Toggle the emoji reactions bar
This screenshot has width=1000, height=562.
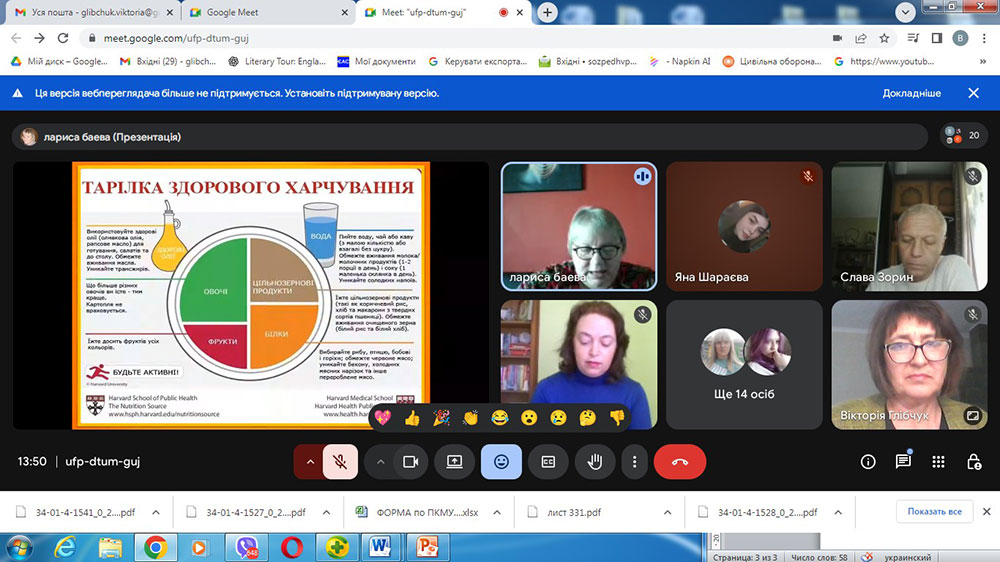coord(501,462)
